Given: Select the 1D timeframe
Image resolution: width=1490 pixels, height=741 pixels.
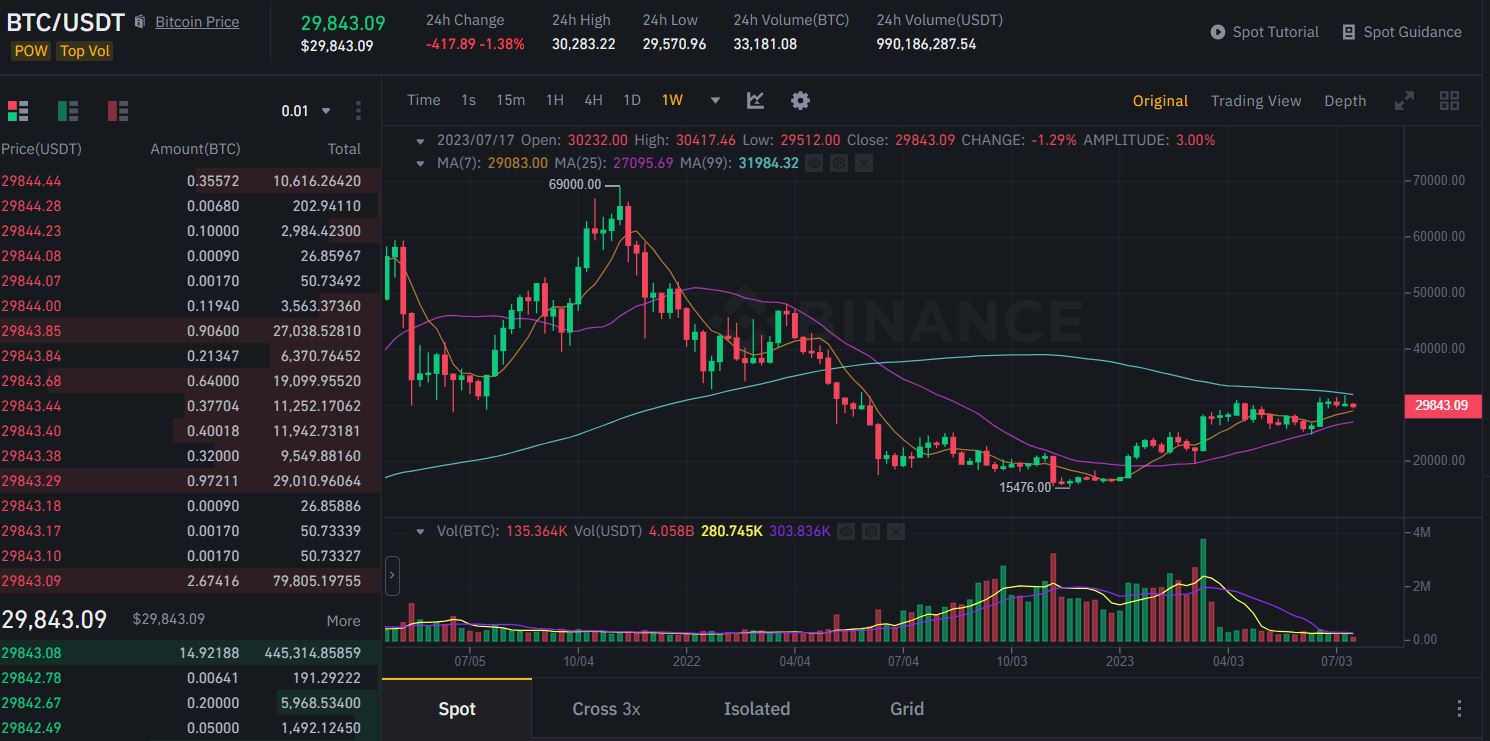Looking at the screenshot, I should coord(631,100).
